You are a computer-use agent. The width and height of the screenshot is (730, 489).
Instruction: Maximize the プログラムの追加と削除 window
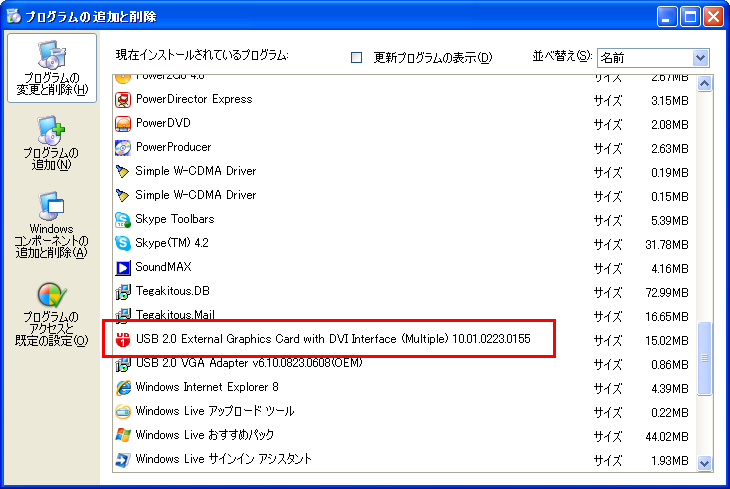tap(690, 17)
